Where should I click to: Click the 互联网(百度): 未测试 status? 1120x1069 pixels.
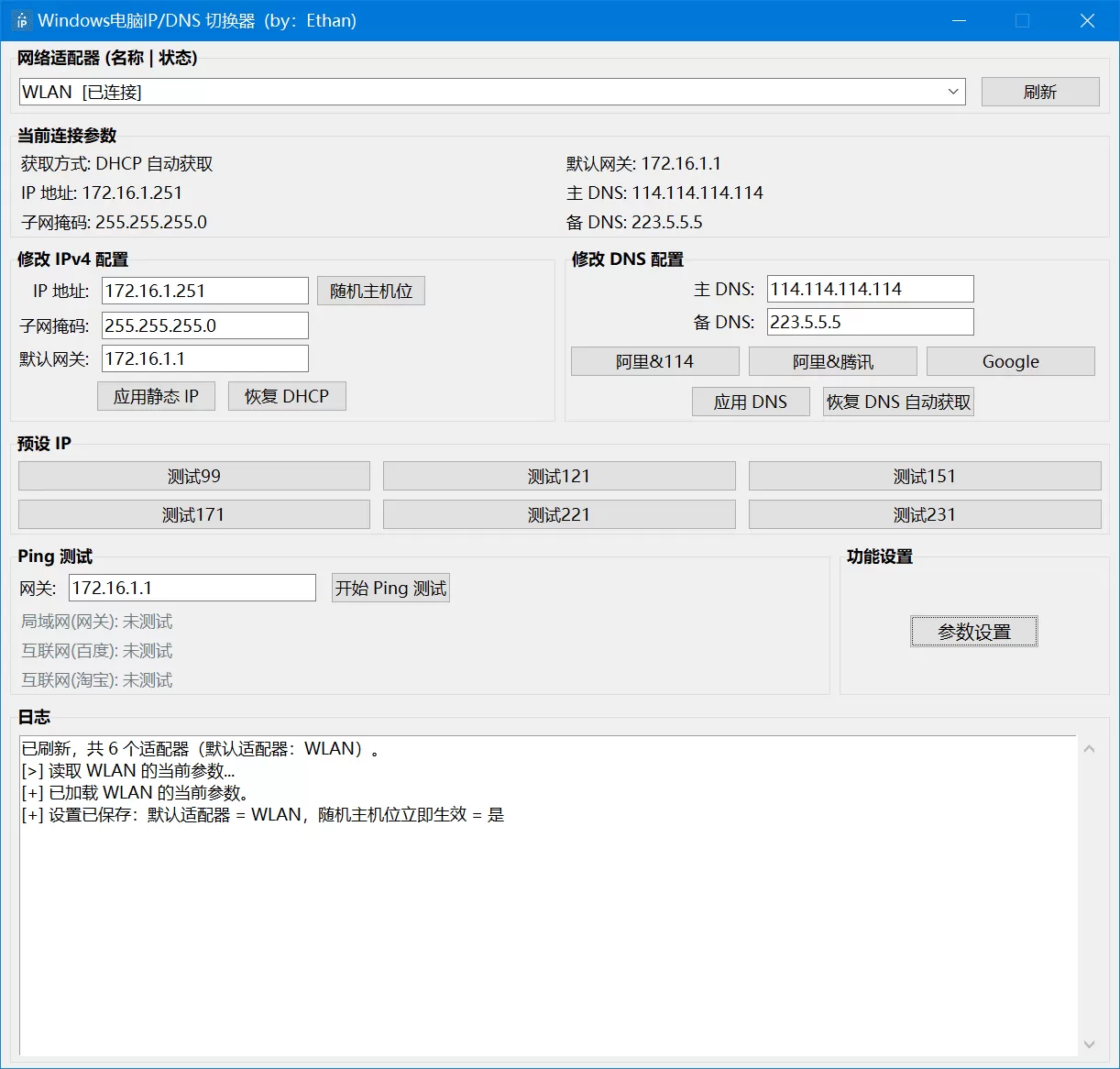pos(97,651)
